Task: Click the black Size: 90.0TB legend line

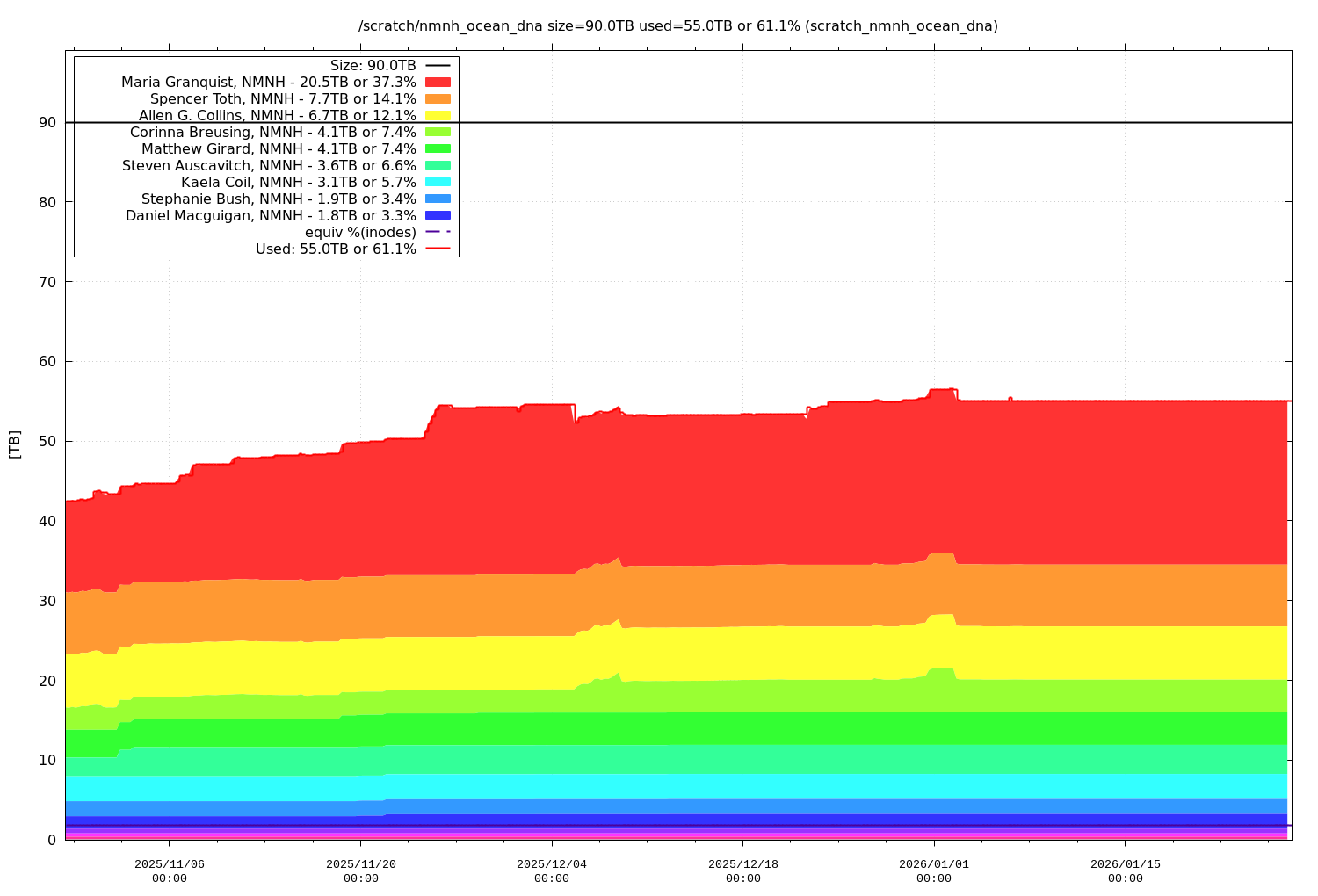Action: tap(438, 65)
